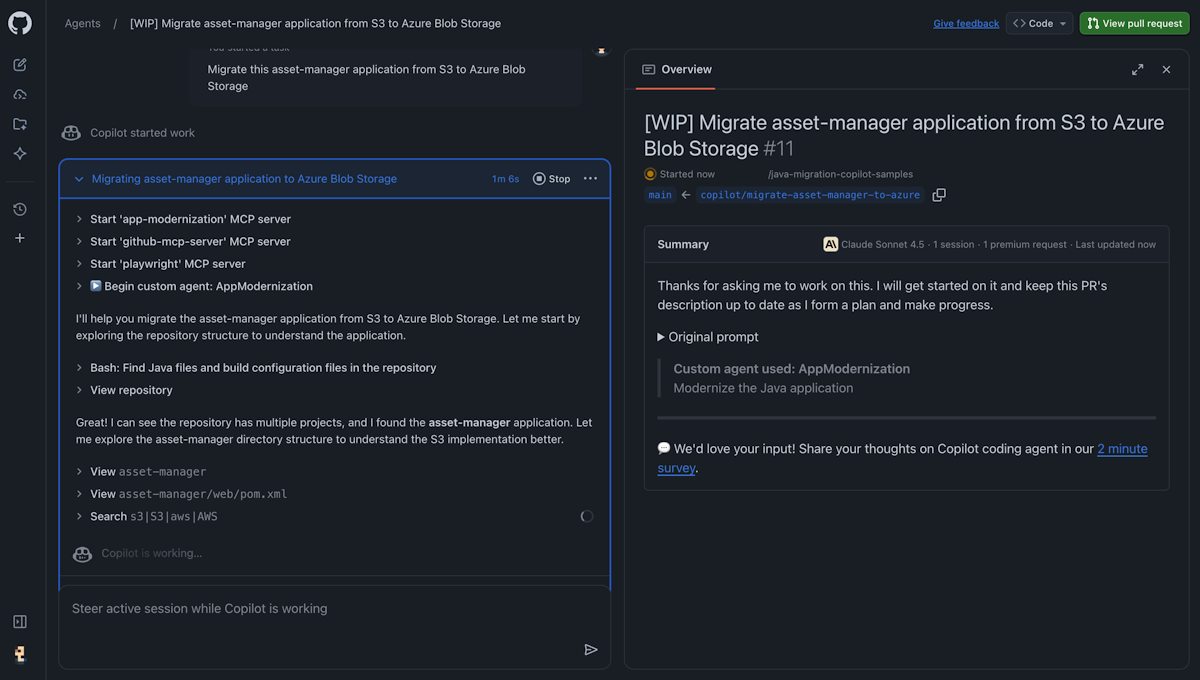Image resolution: width=1200 pixels, height=680 pixels.
Task: Open the session history clock icon
Action: pyautogui.click(x=20, y=209)
